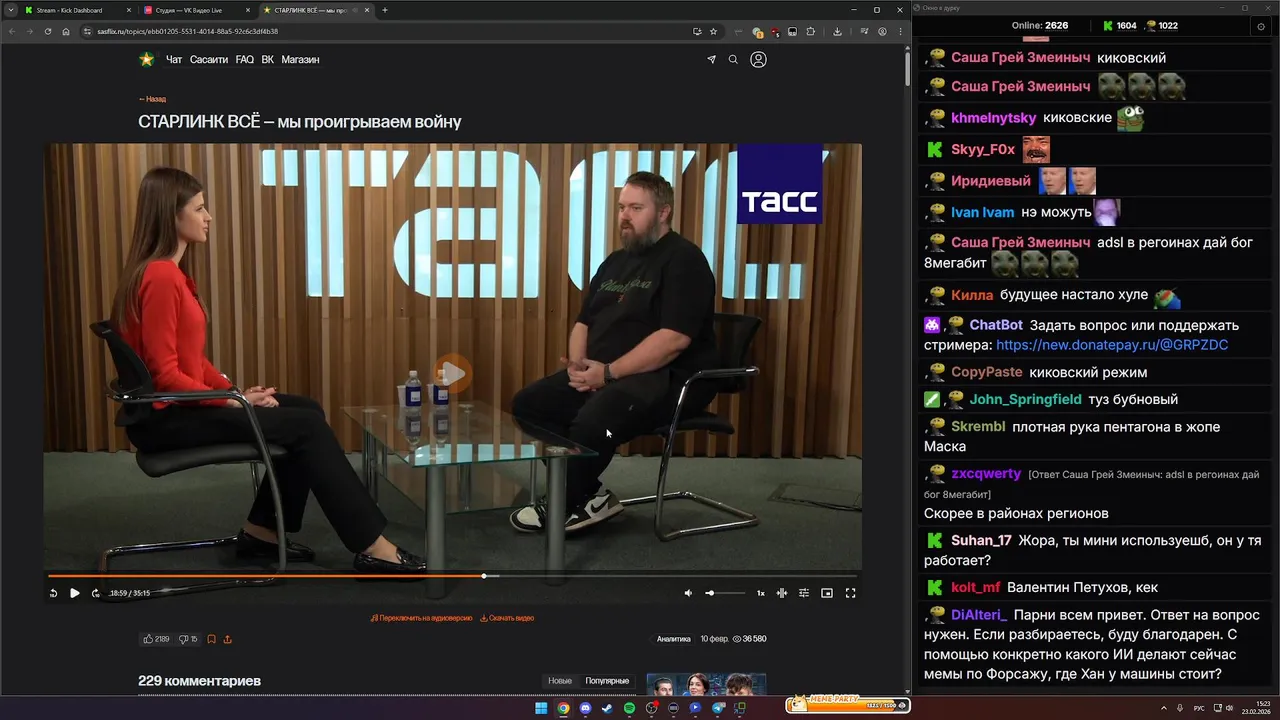Viewport: 1280px width, 720px height.
Task: Click username Suhan_17 in chat
Action: point(981,541)
